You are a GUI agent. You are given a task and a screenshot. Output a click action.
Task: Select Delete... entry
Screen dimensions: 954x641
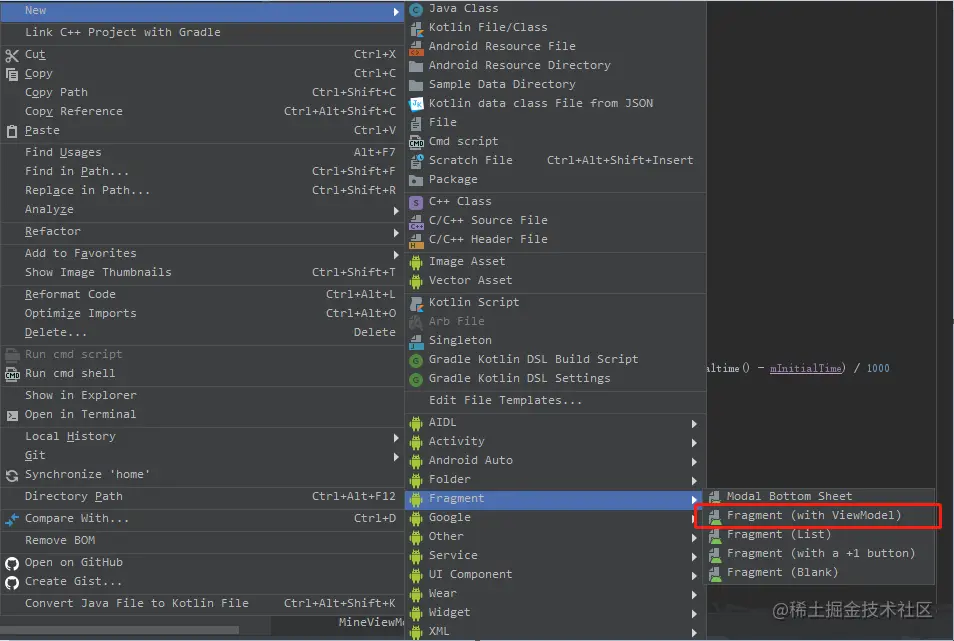pos(201,332)
